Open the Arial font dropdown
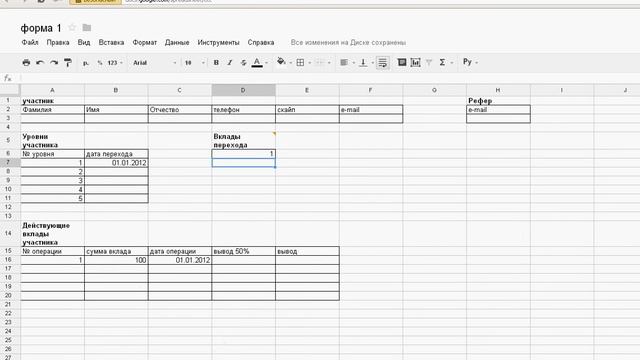Viewport: 640px width, 360px height. (x=154, y=63)
